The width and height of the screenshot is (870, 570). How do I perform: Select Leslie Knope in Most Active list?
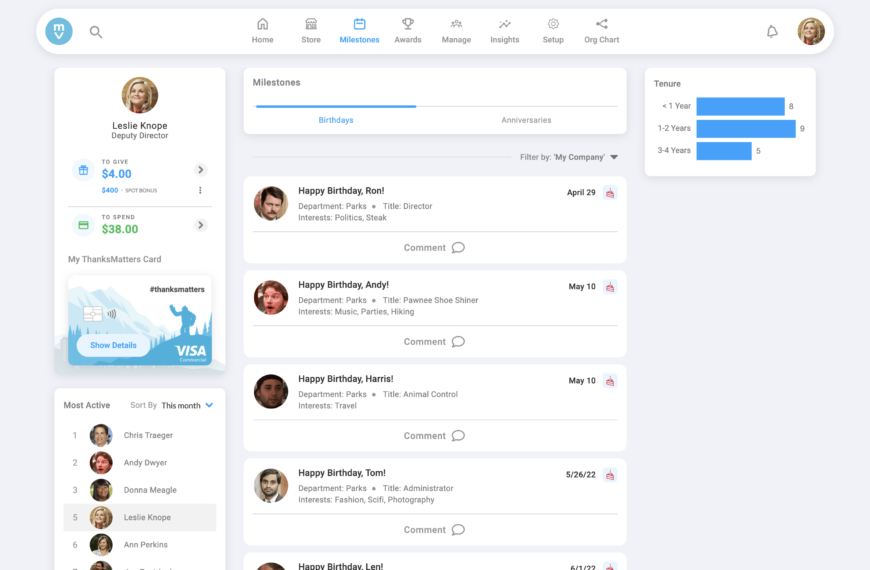tap(140, 517)
